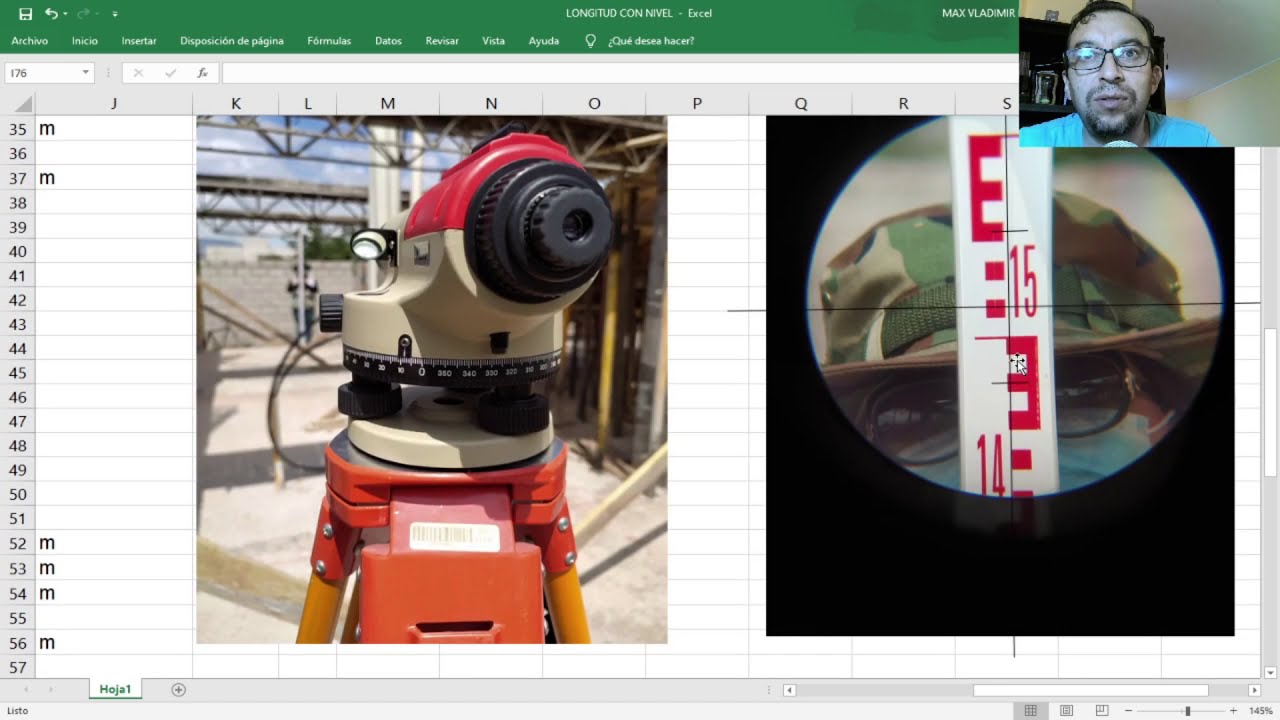
Task: Click the Cancel (X) formula bar icon
Action: click(x=138, y=72)
